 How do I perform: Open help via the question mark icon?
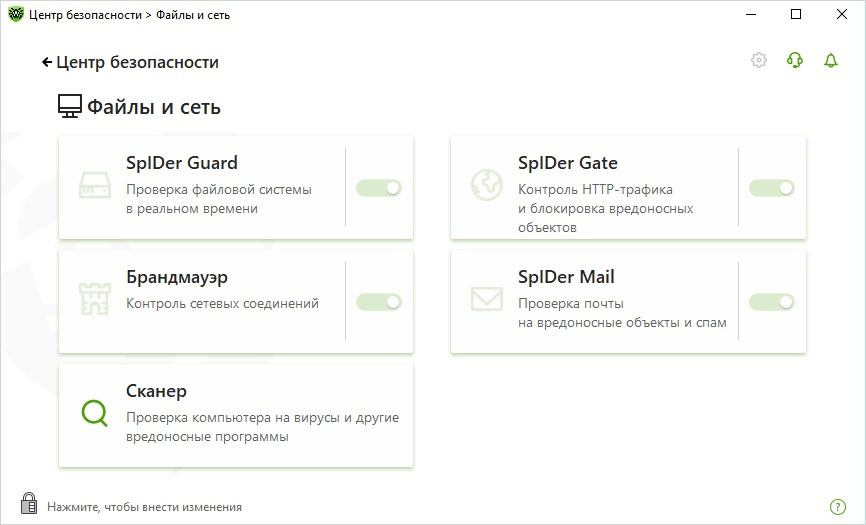838,507
